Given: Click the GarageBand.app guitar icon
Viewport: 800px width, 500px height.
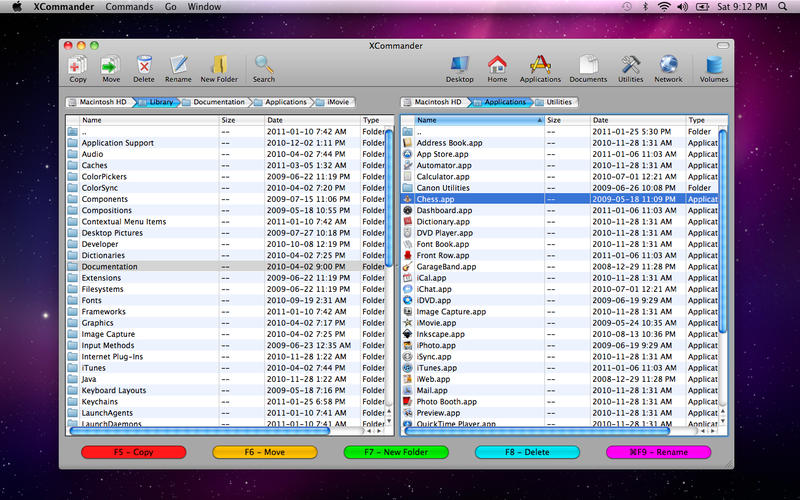Looking at the screenshot, I should (407, 266).
